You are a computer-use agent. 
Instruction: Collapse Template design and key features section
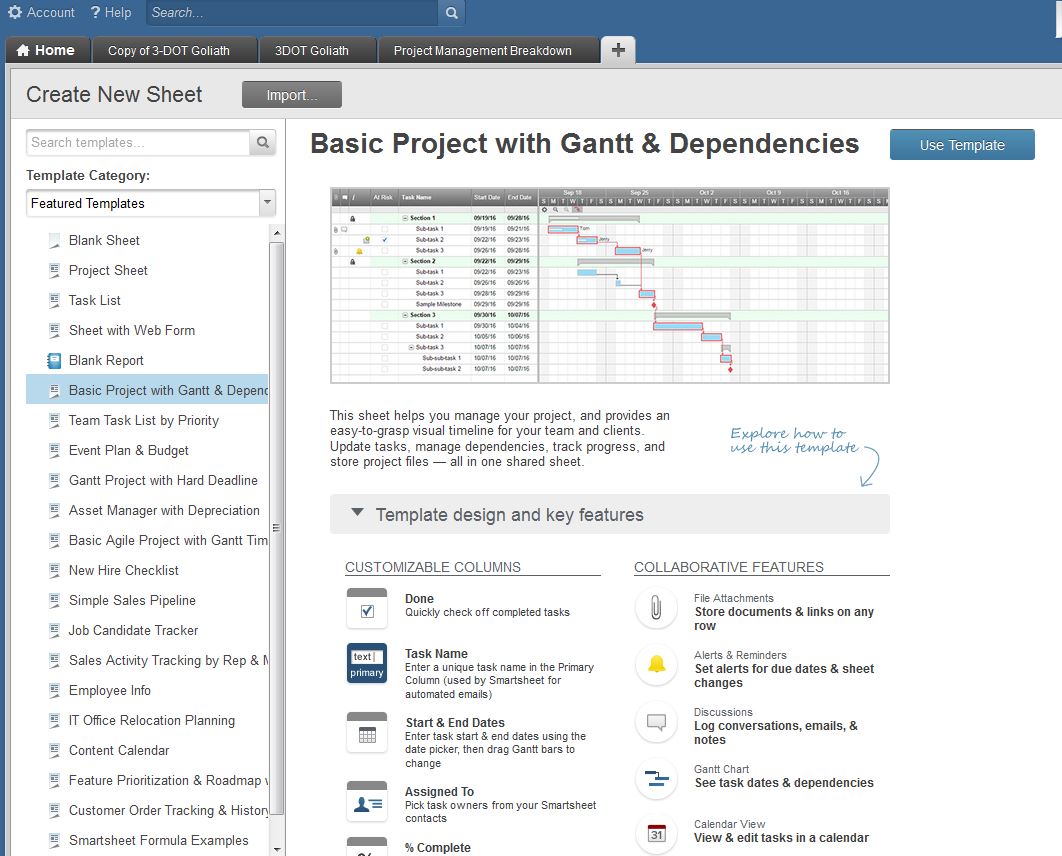click(x=610, y=515)
